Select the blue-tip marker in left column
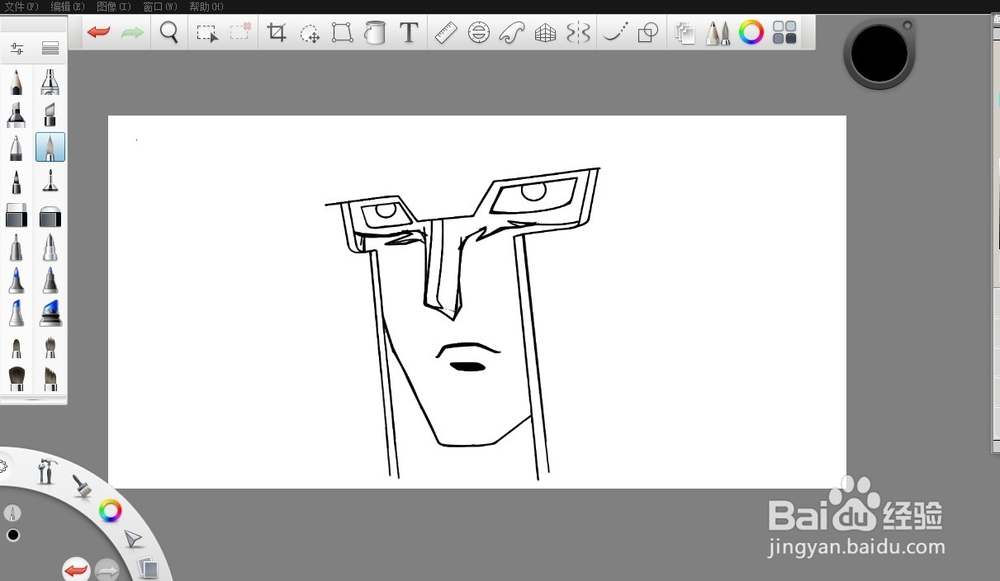 pyautogui.click(x=17, y=281)
